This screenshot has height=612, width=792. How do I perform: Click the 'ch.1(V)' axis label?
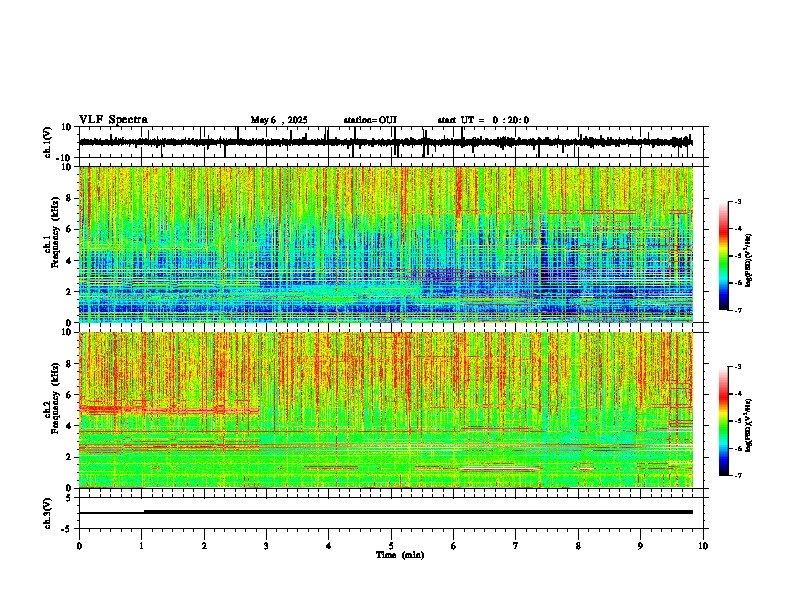[x=48, y=142]
